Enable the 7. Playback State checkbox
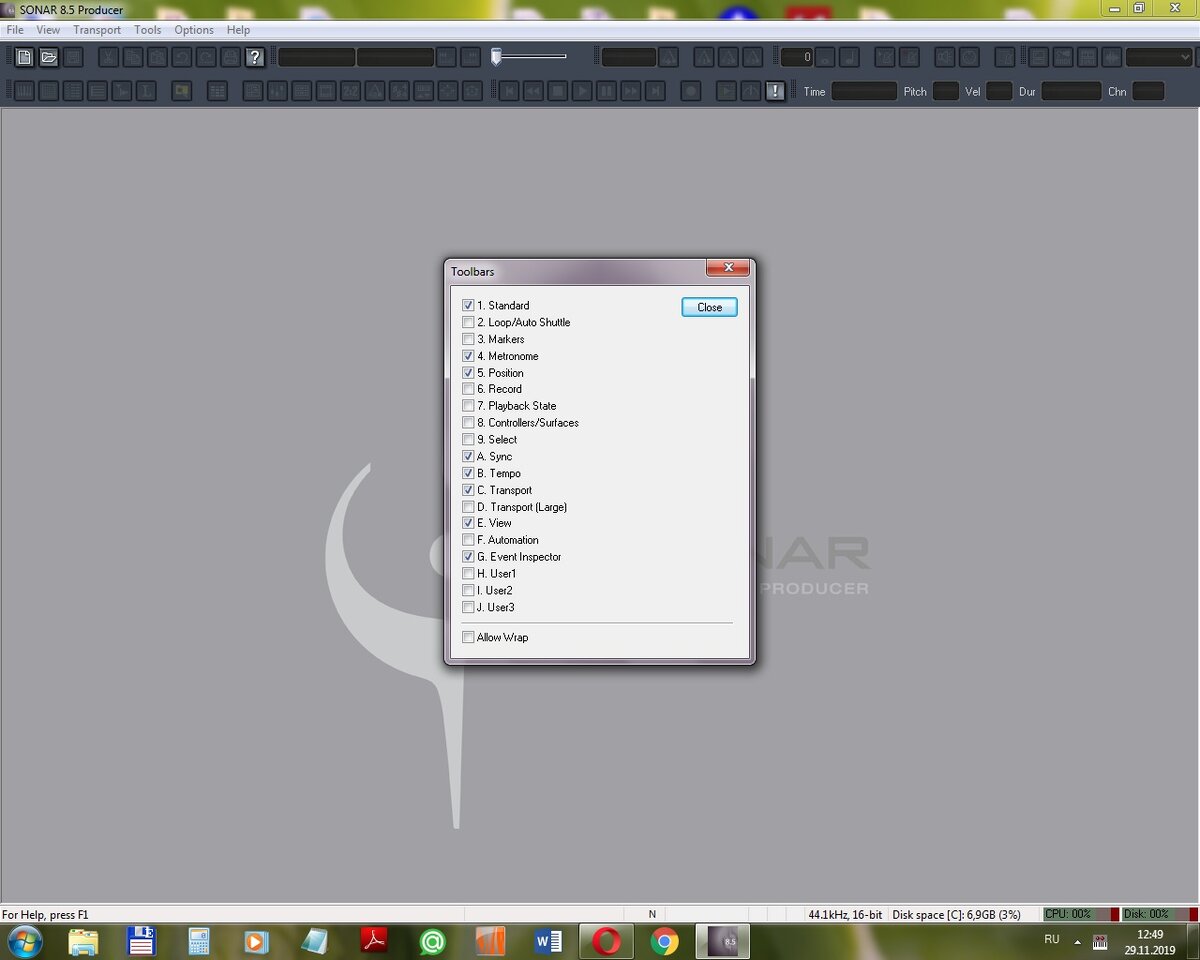Viewport: 1200px width, 960px height. 468,406
